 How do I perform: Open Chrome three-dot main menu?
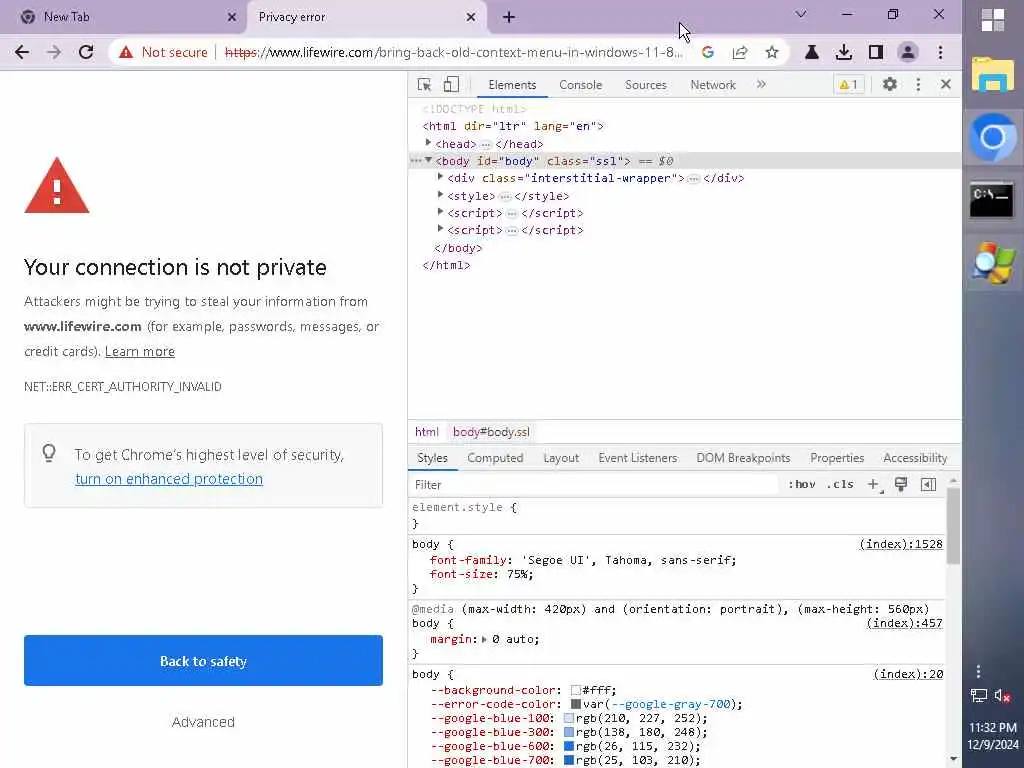tap(940, 52)
